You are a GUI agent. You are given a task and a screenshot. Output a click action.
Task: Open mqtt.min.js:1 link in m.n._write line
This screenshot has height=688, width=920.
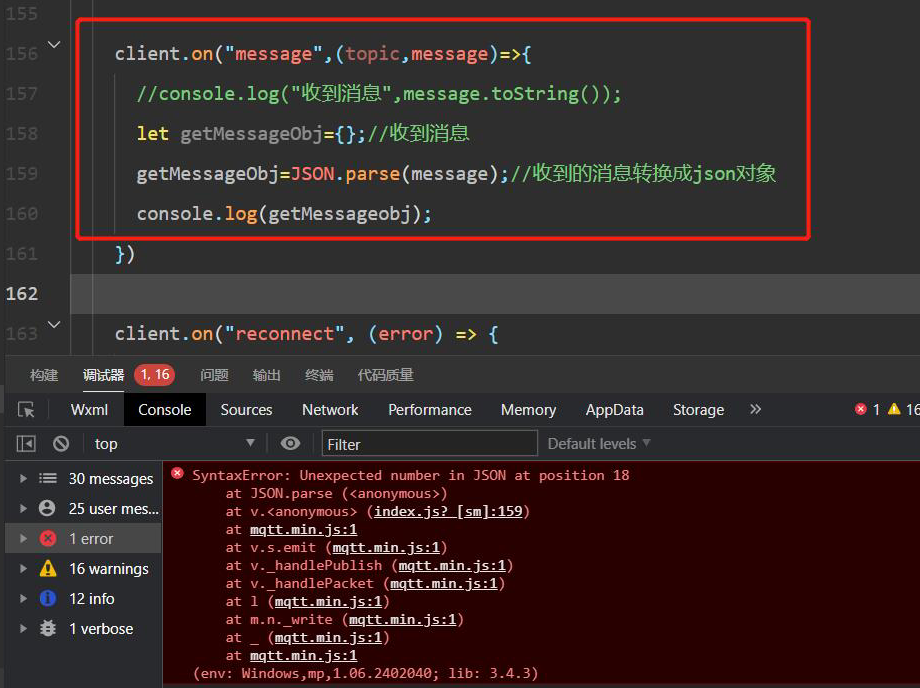coord(402,619)
